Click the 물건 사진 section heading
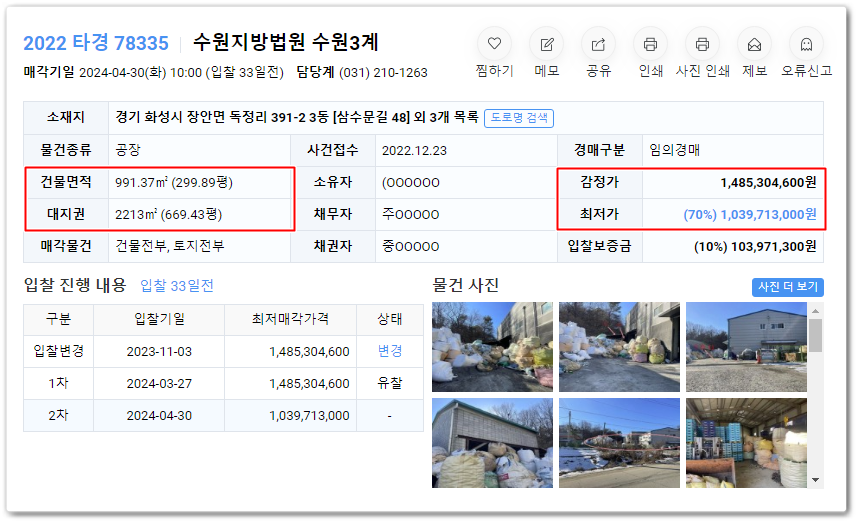 pos(466,285)
